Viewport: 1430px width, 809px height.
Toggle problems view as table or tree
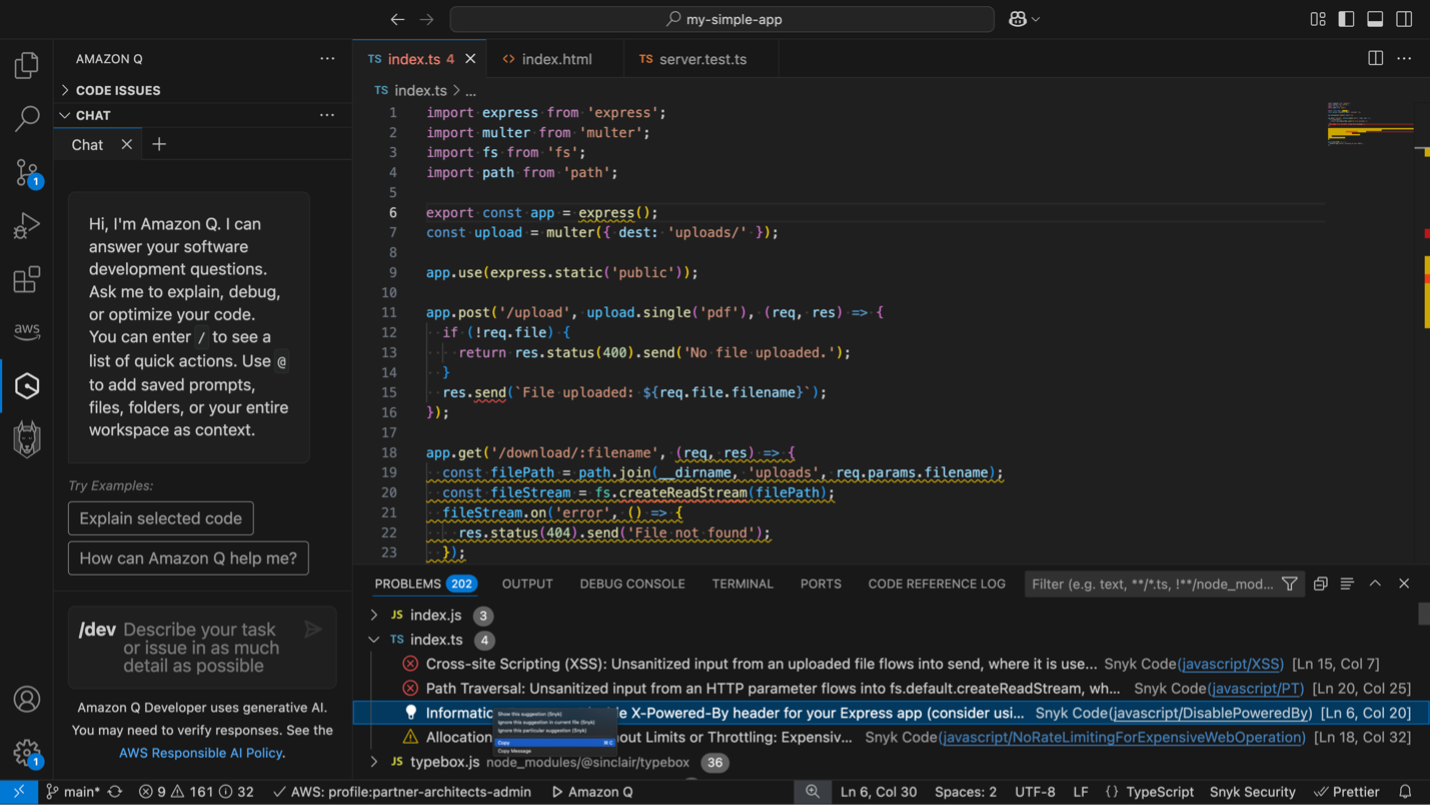pos(1347,584)
